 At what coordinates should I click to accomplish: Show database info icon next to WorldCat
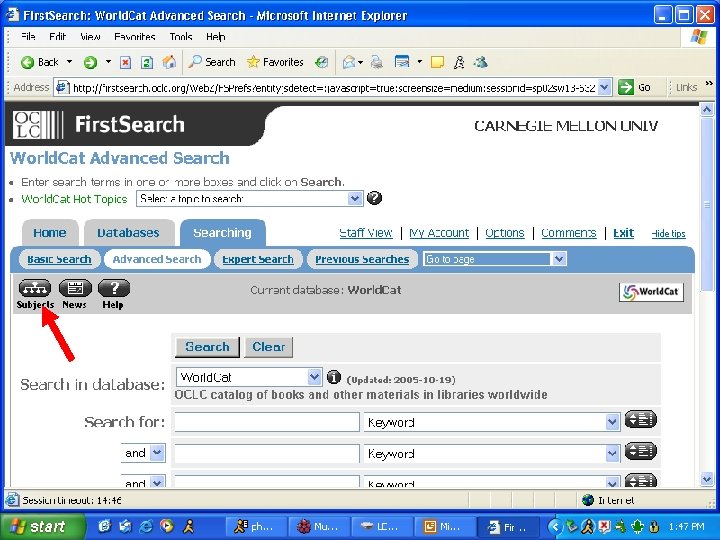[x=334, y=377]
